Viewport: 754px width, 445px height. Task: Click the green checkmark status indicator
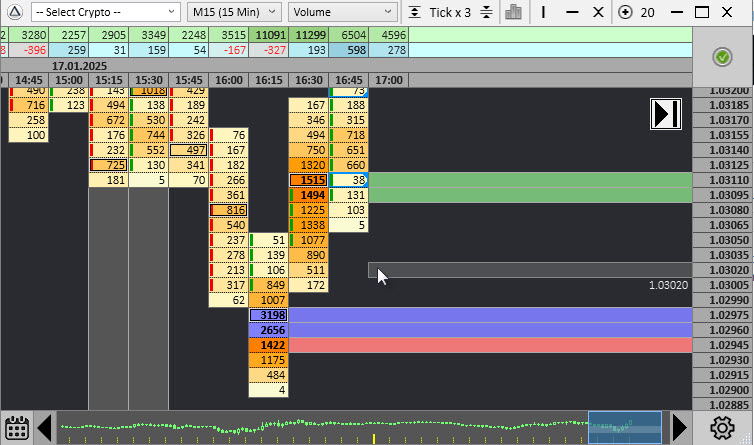click(722, 58)
